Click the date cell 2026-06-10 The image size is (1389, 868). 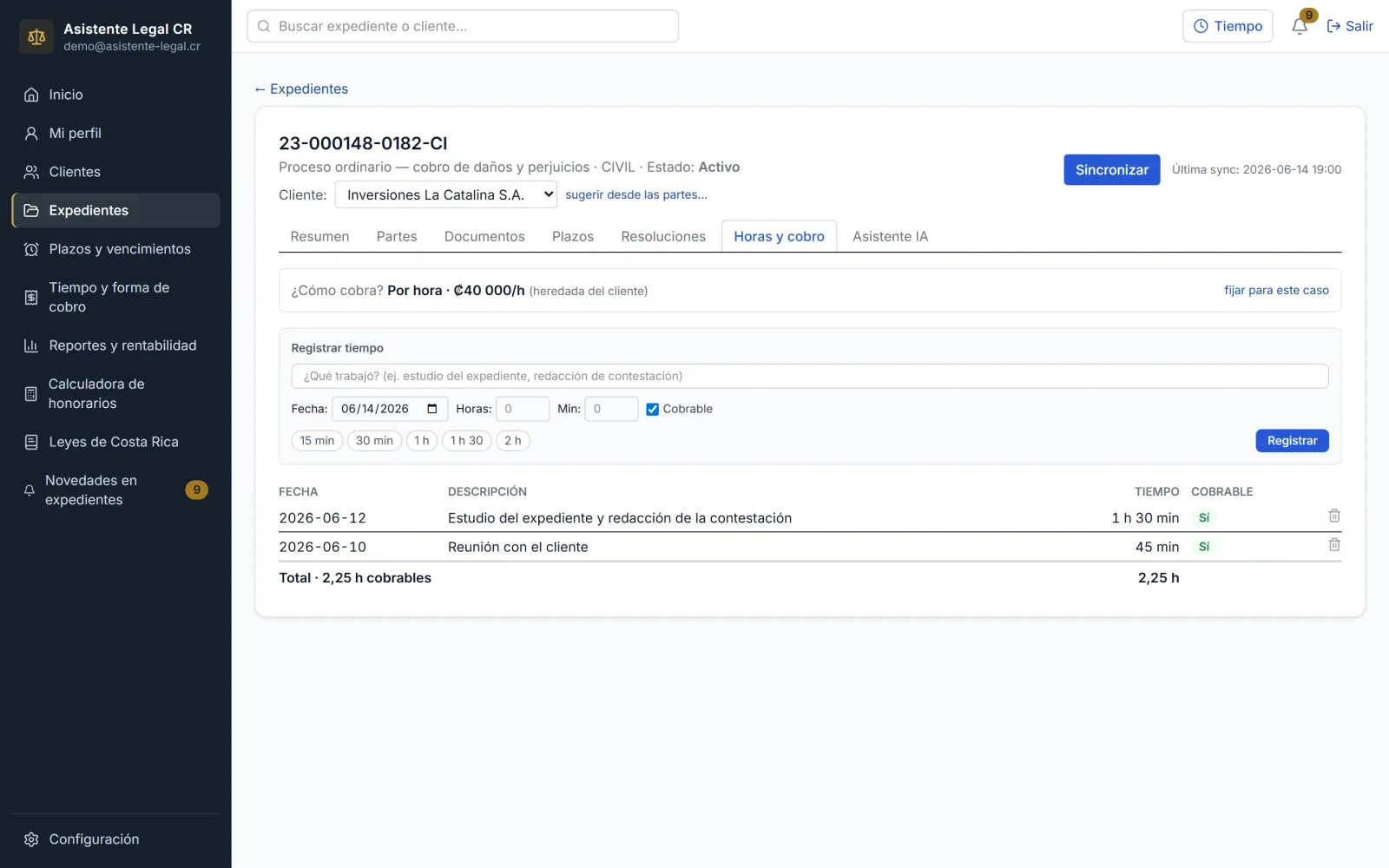pyautogui.click(x=323, y=547)
